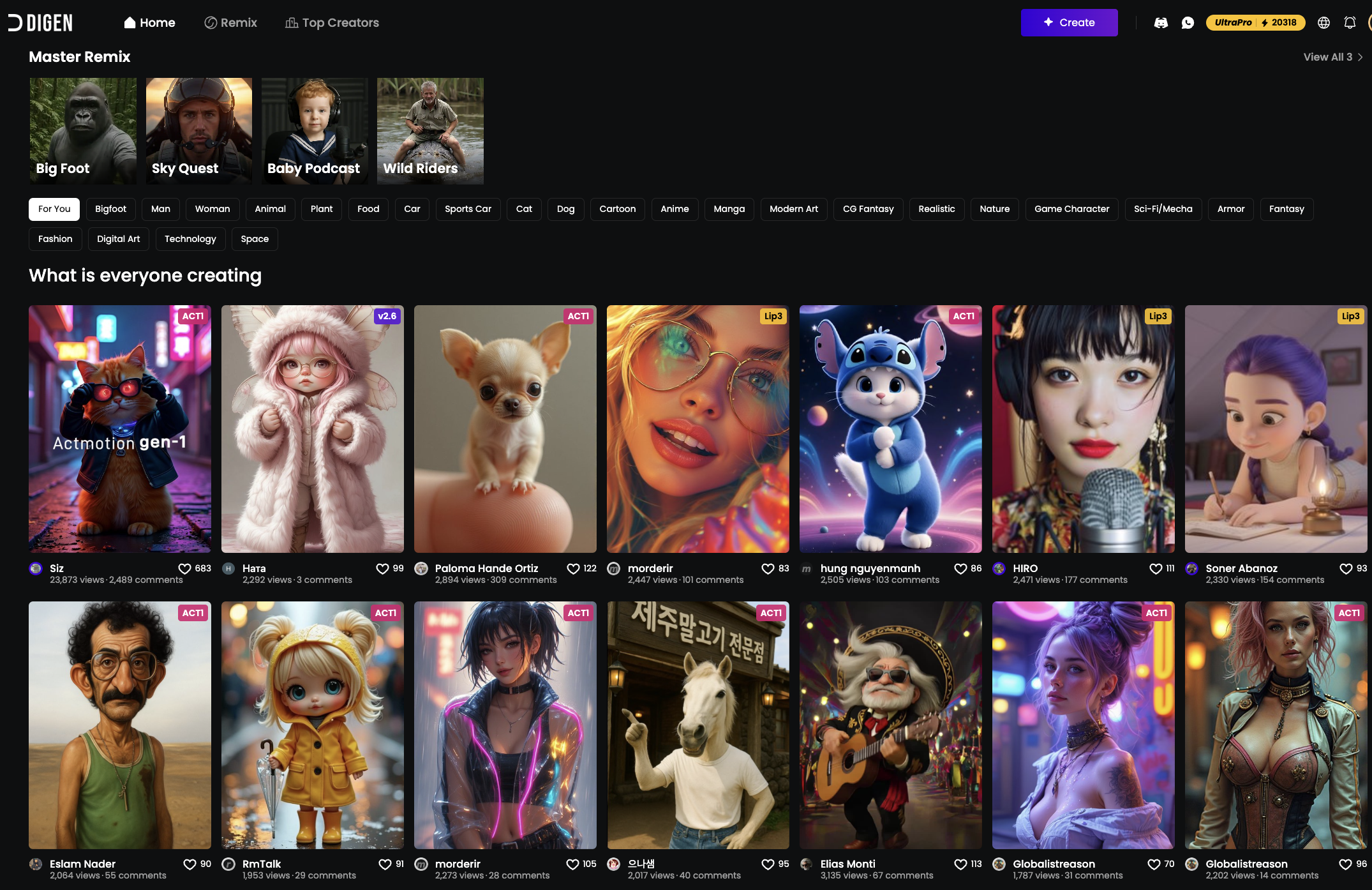Filter by Woman category
The height and width of the screenshot is (890, 1372).
(x=213, y=209)
